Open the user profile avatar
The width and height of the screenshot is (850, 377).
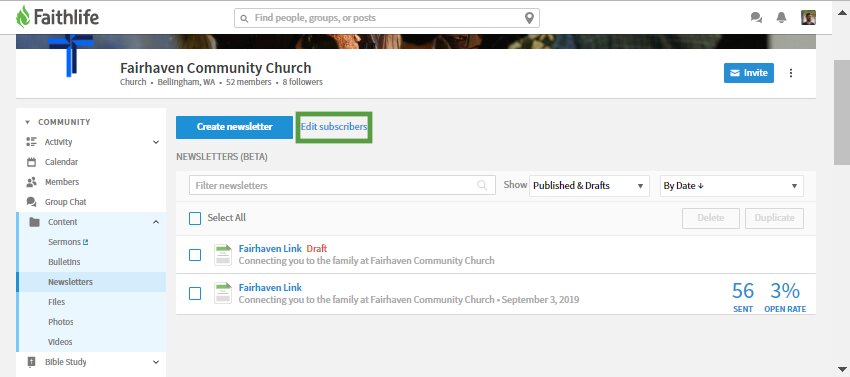[x=808, y=18]
